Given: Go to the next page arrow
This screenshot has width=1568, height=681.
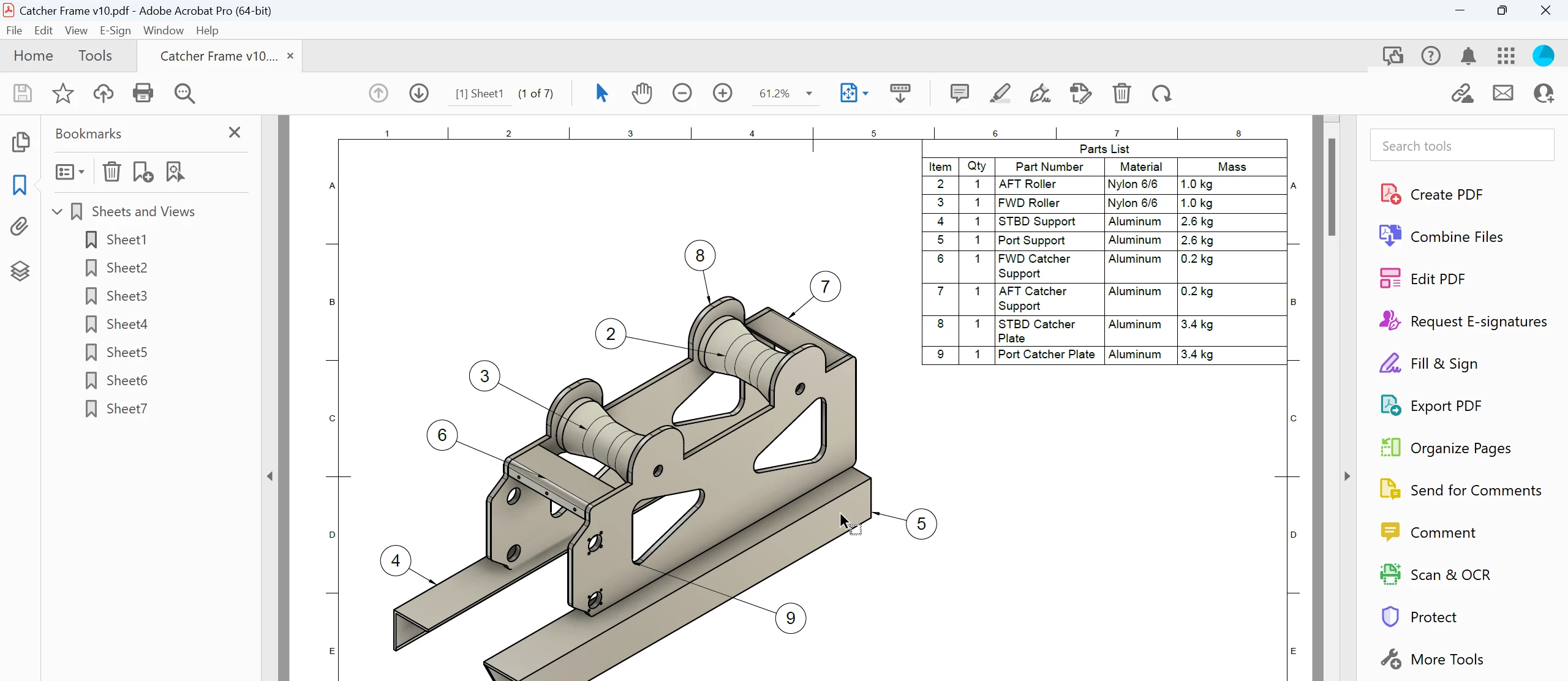Looking at the screenshot, I should point(419,94).
